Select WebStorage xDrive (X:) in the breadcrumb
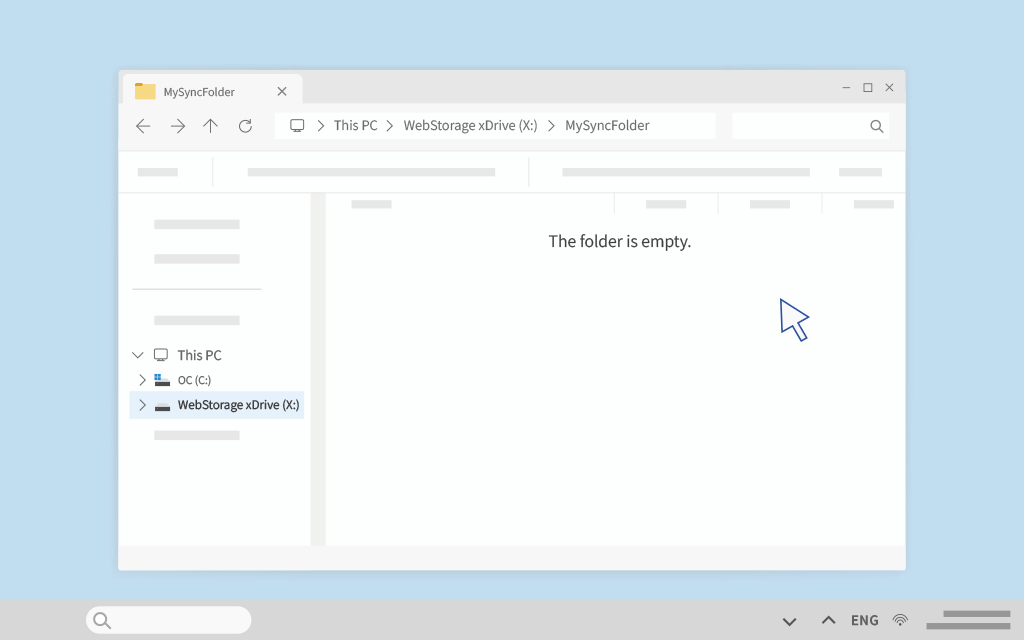The image size is (1024, 640). point(470,125)
